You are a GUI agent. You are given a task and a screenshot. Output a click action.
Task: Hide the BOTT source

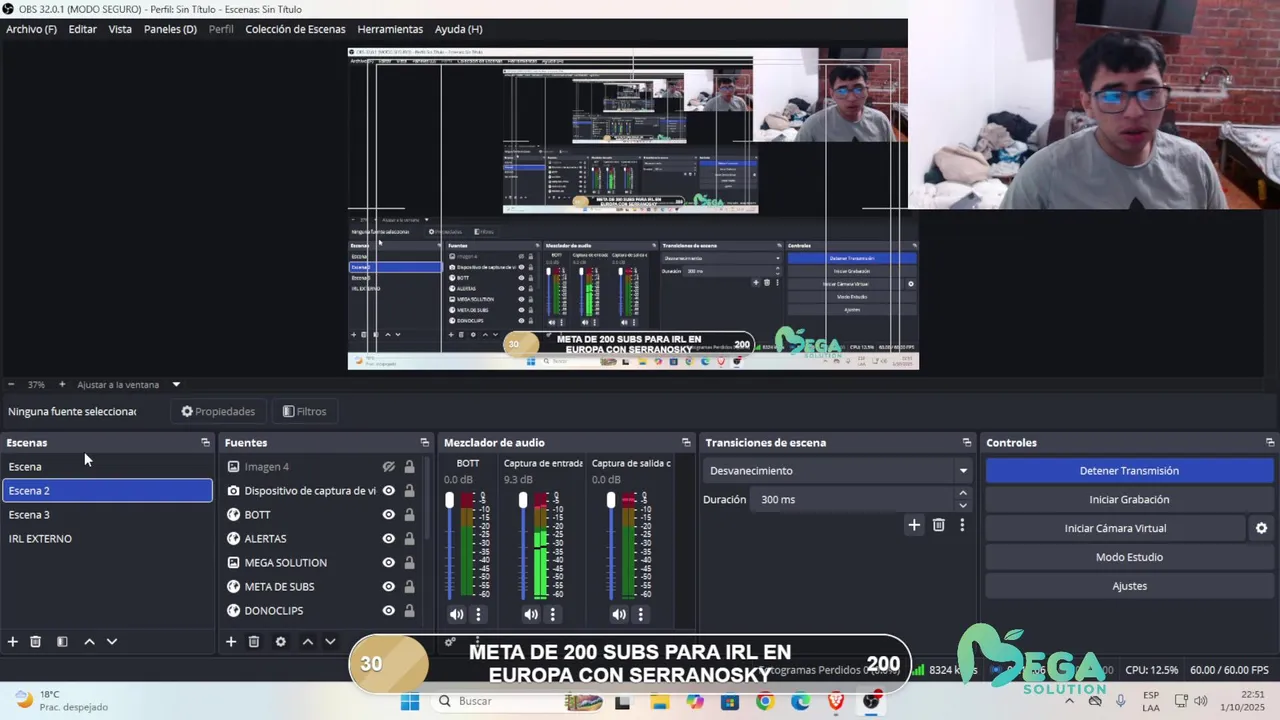tap(389, 515)
